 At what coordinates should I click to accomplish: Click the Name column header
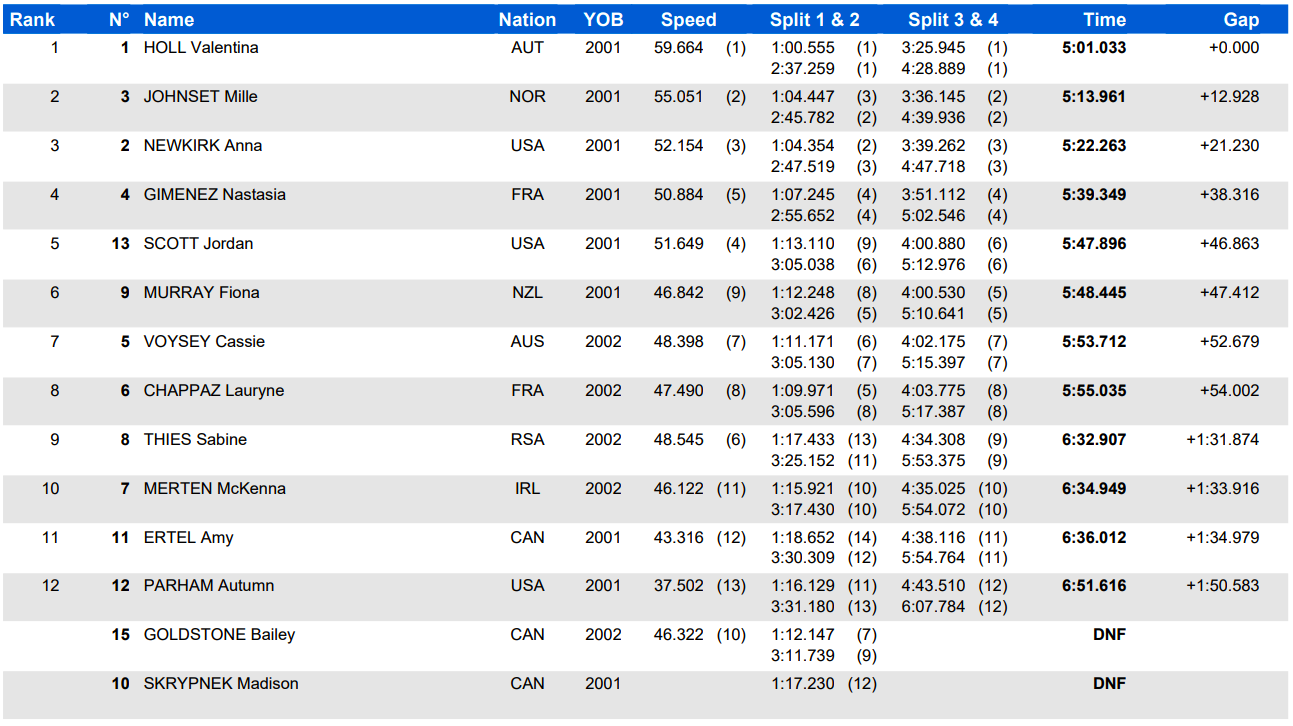pos(169,20)
